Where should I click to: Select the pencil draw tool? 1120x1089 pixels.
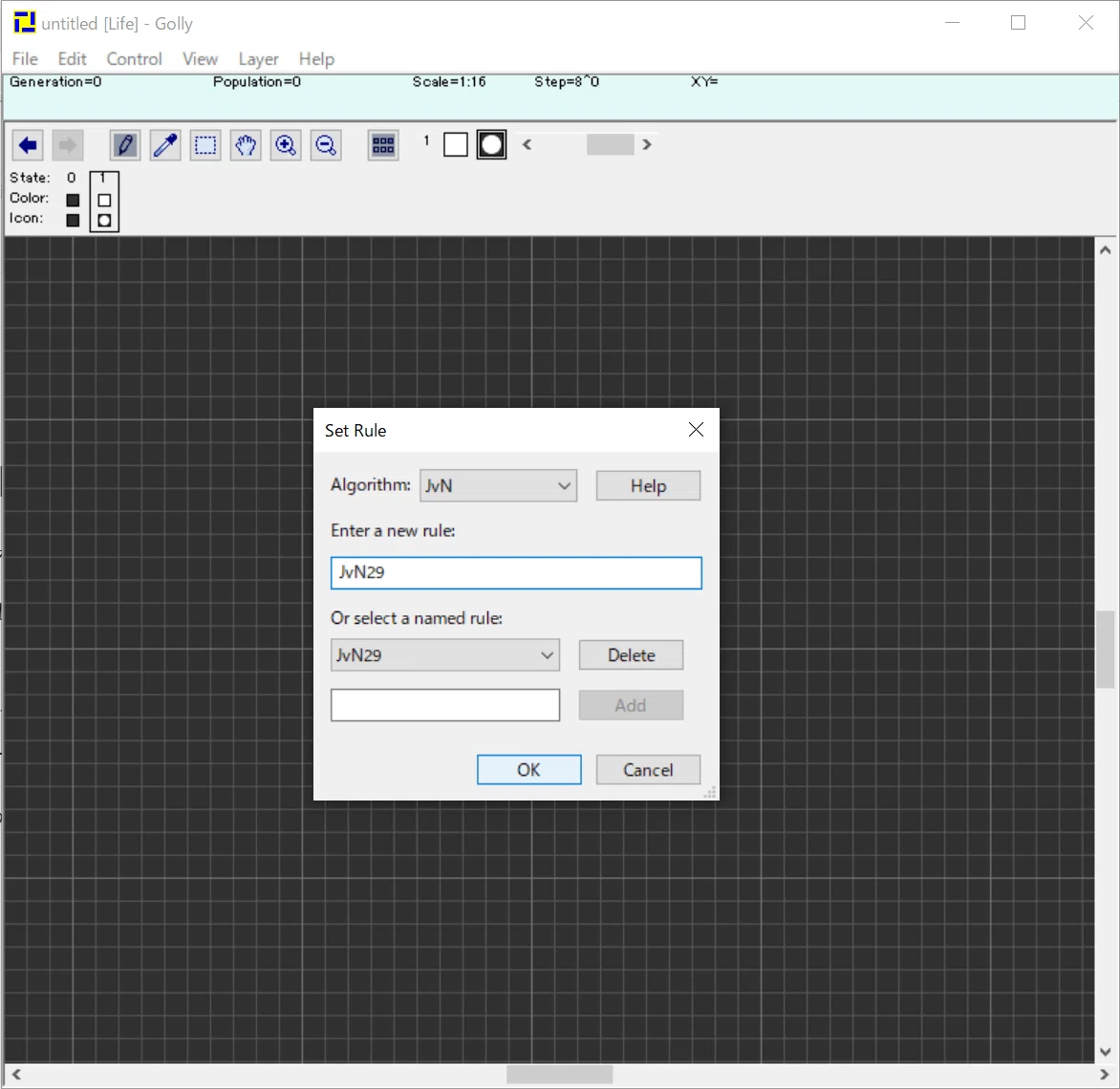point(125,145)
